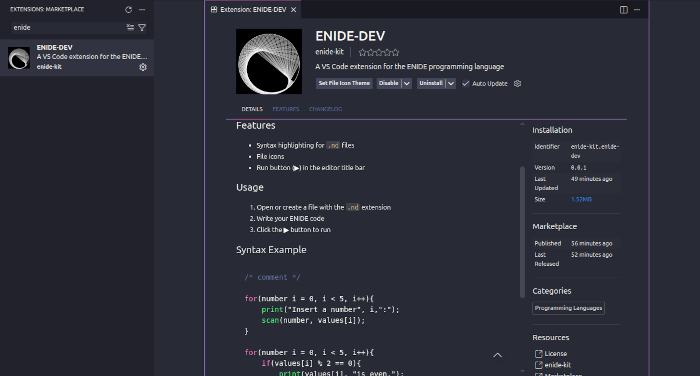This screenshot has height=376, width=700.
Task: Expand the Disable dropdown arrow
Action: tap(406, 84)
